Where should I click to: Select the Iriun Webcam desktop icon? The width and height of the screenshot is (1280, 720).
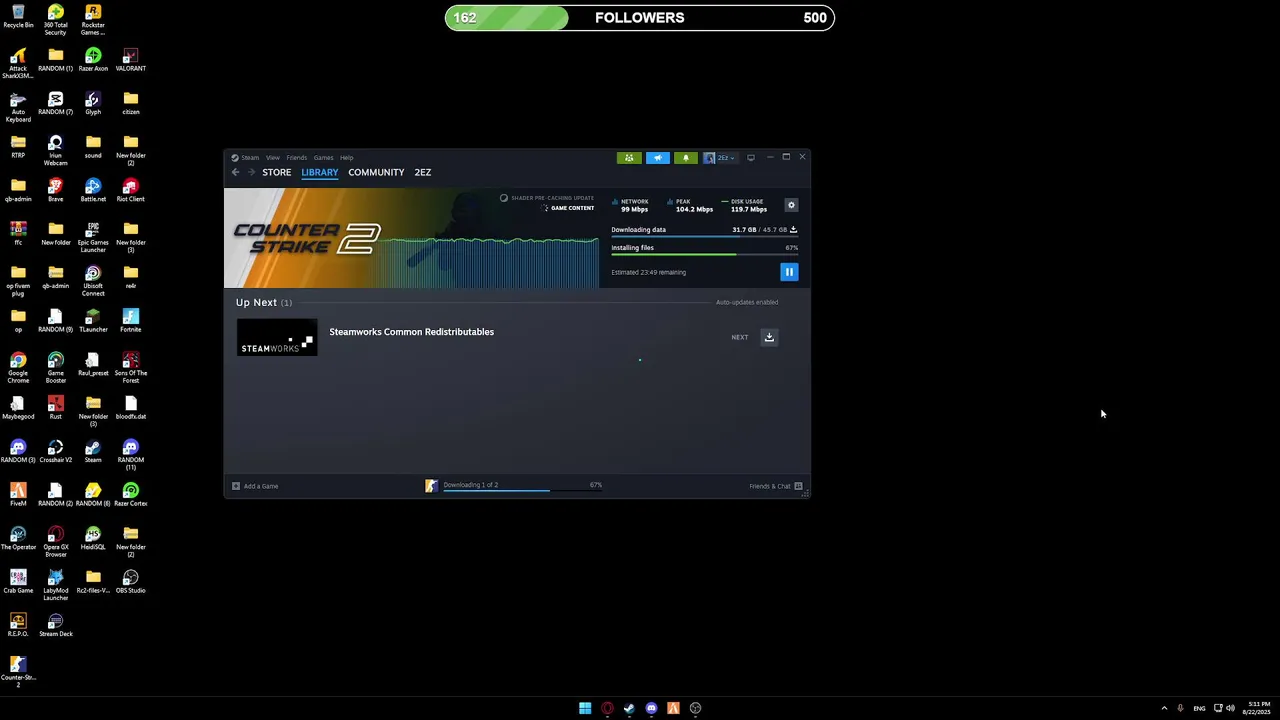point(55,151)
